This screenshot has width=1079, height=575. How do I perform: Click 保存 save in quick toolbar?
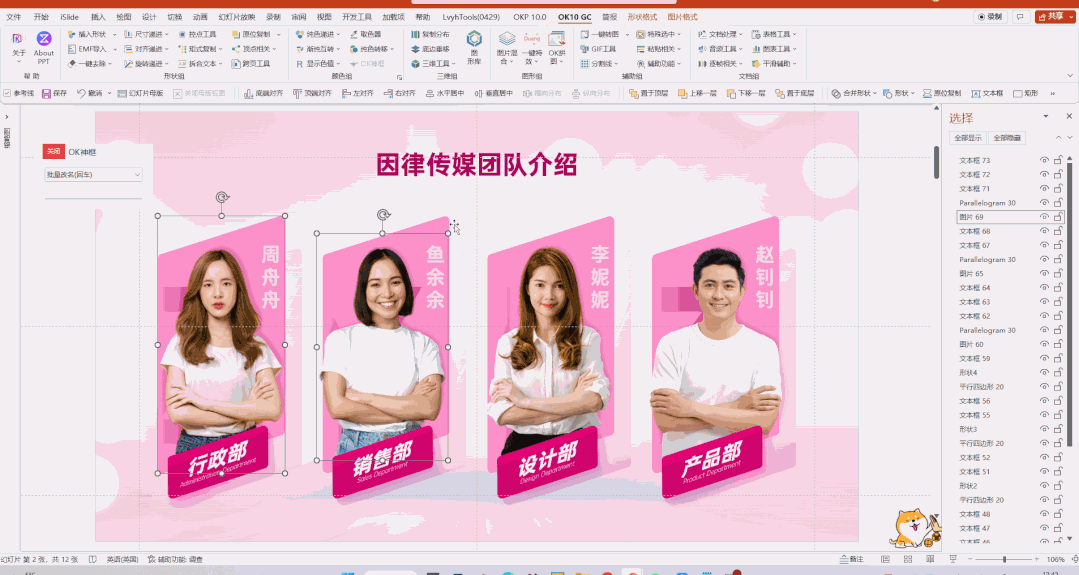coord(54,93)
